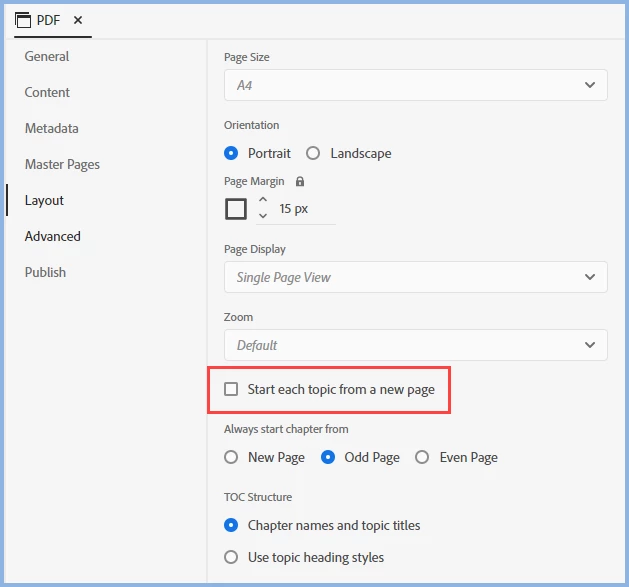Click the Orientation label

coord(252,125)
